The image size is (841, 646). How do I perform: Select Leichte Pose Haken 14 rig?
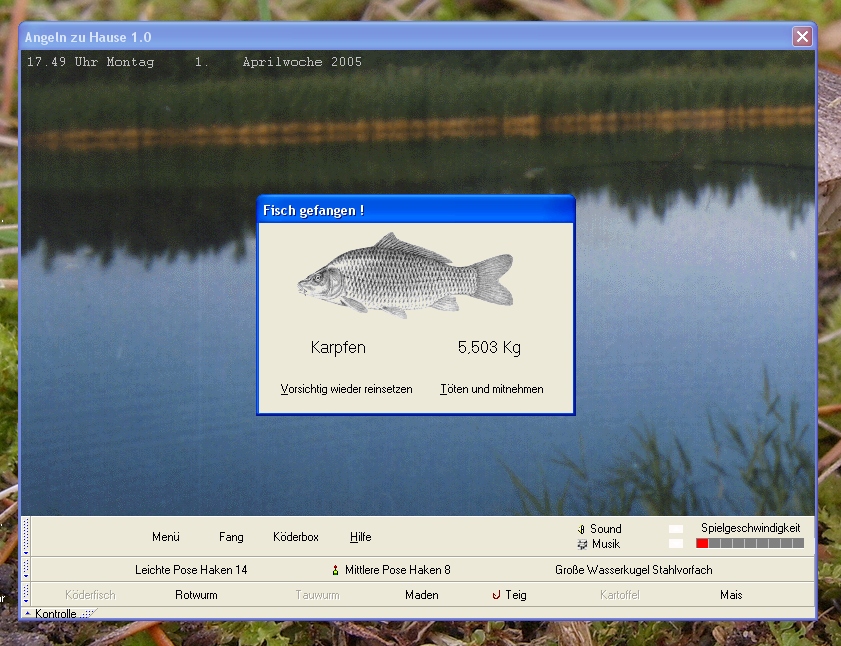tap(191, 570)
